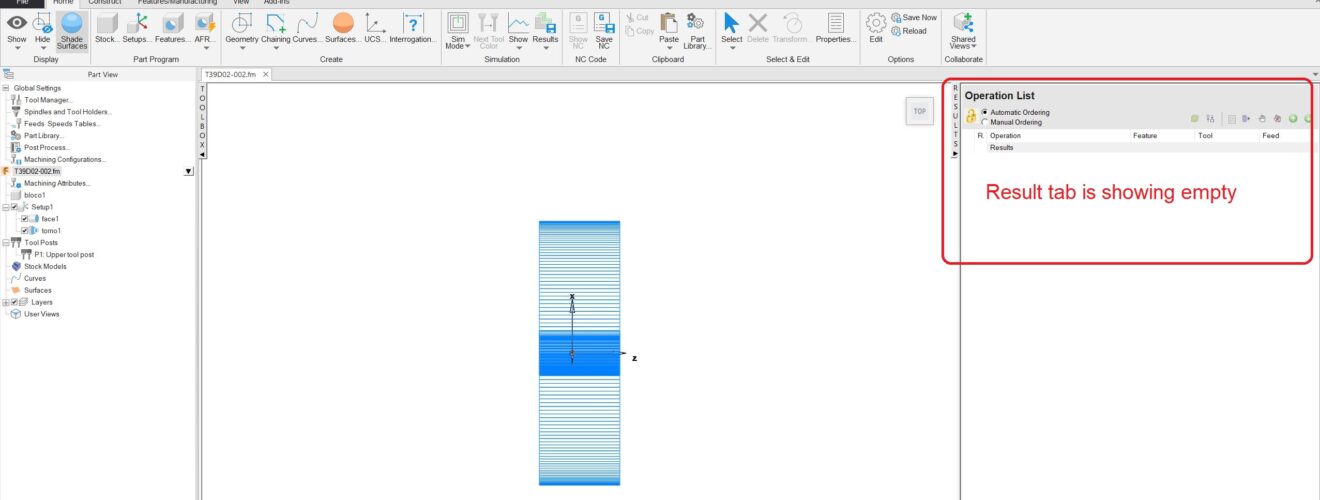Open the Properties dialog icon
1320x500 pixels.
(x=836, y=29)
